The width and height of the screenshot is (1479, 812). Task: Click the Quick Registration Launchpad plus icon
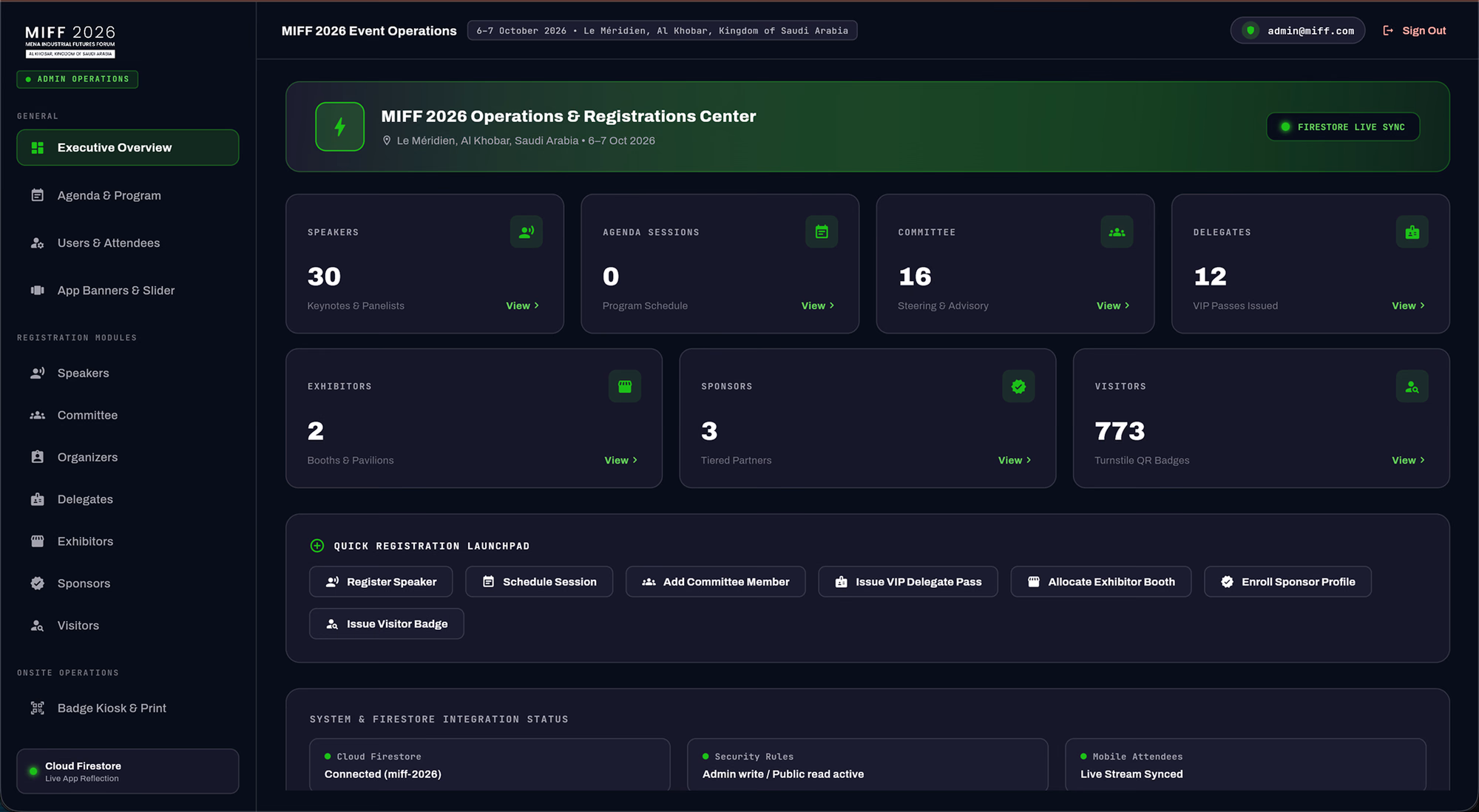(x=317, y=546)
